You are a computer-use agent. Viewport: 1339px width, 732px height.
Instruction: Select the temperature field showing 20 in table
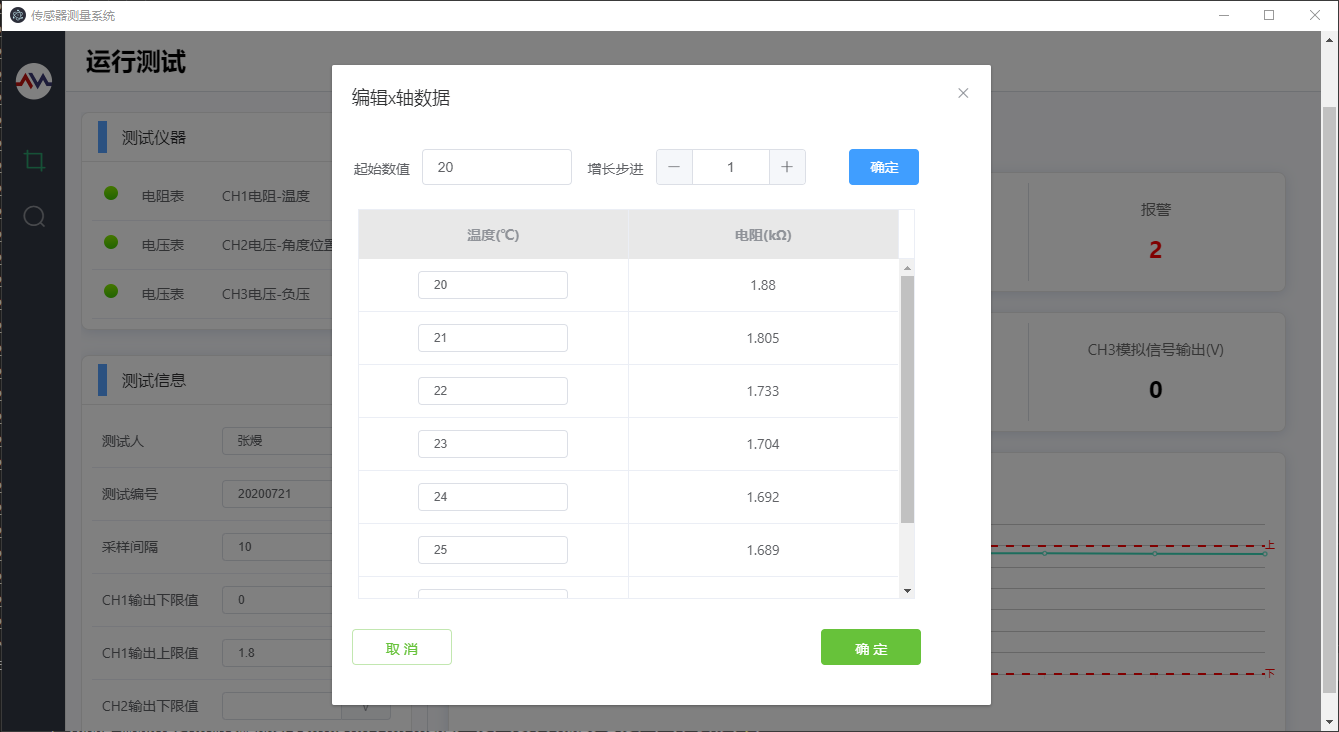tap(492, 285)
